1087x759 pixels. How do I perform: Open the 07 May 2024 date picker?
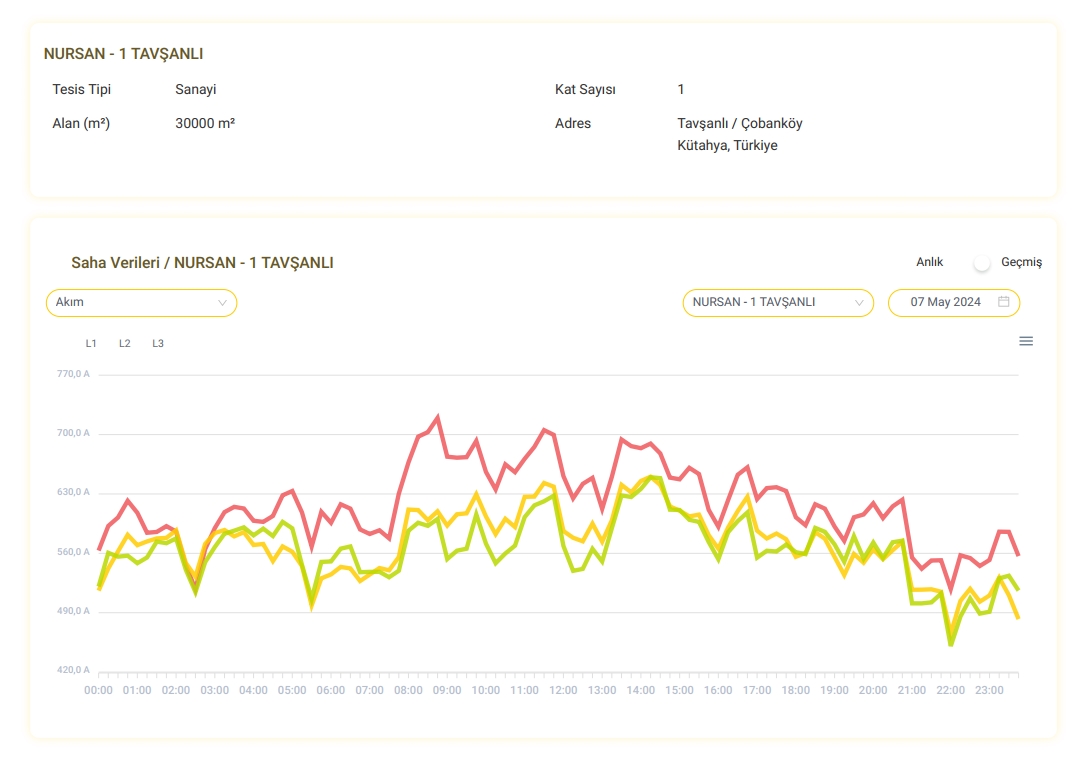pyautogui.click(x=945, y=302)
